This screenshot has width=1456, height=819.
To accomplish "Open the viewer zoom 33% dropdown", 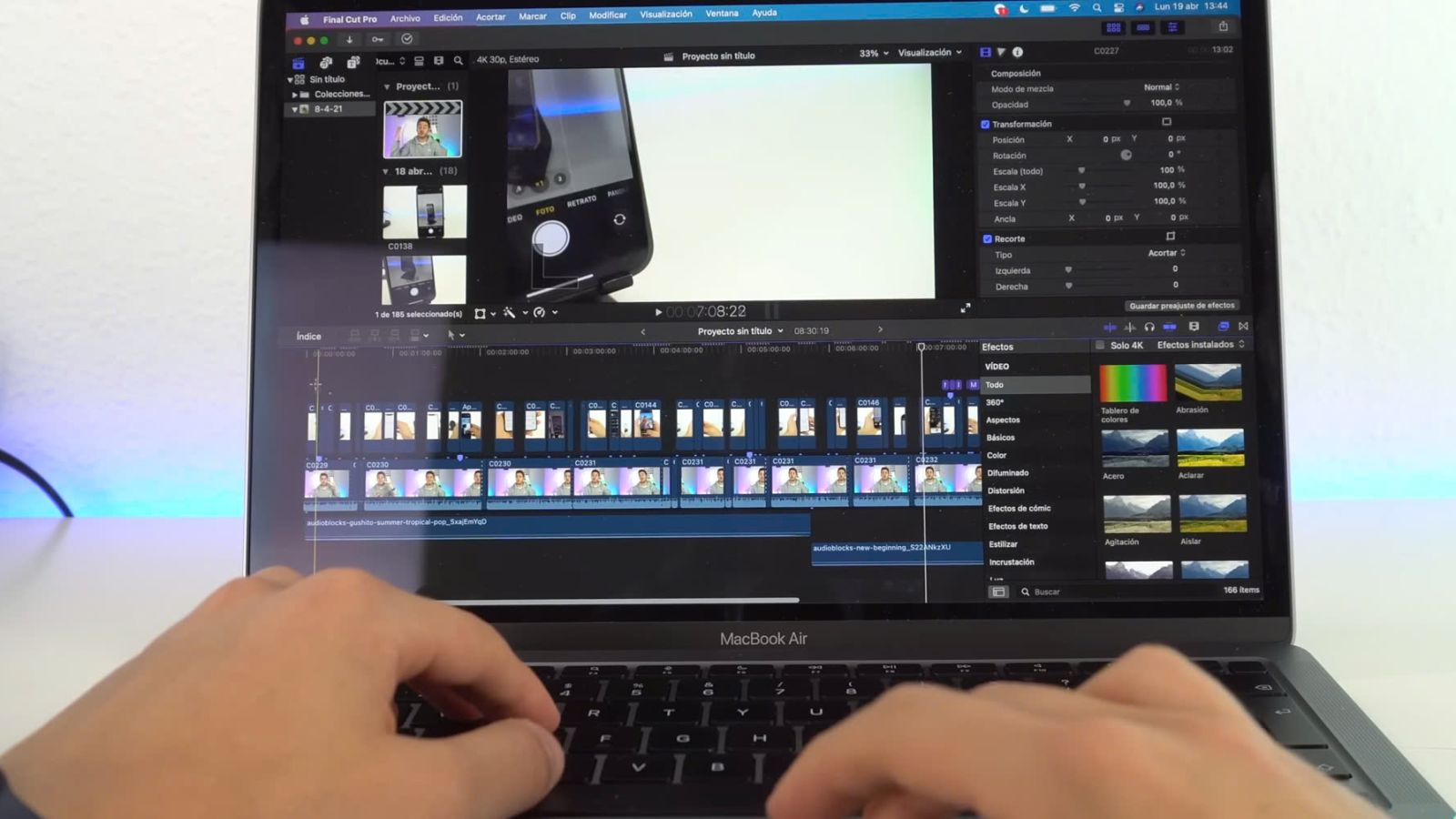I will pyautogui.click(x=874, y=54).
